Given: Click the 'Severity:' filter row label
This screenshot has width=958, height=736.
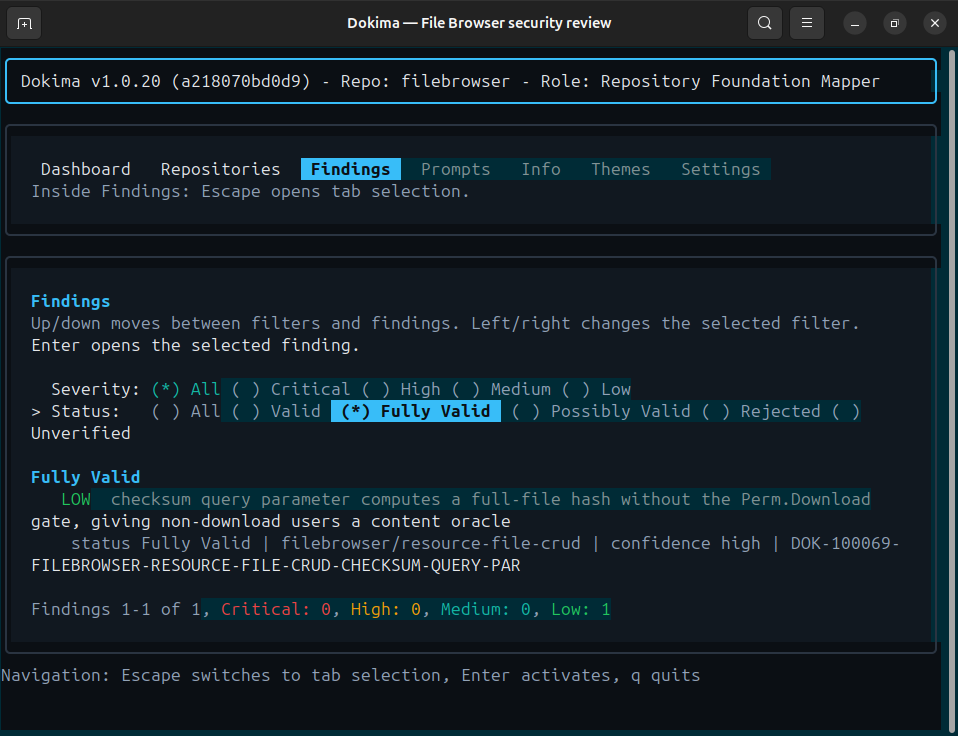Looking at the screenshot, I should 95,389.
